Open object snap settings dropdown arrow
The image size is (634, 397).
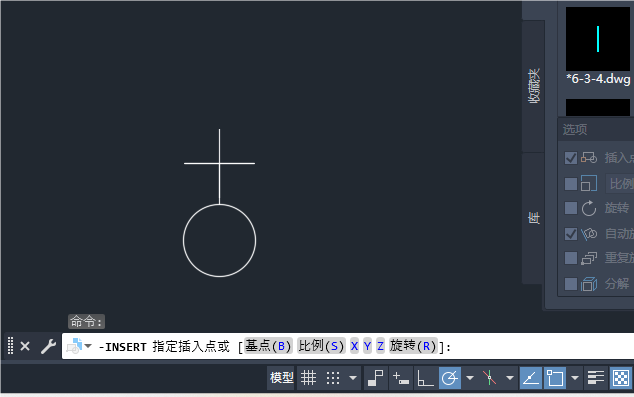(575, 378)
